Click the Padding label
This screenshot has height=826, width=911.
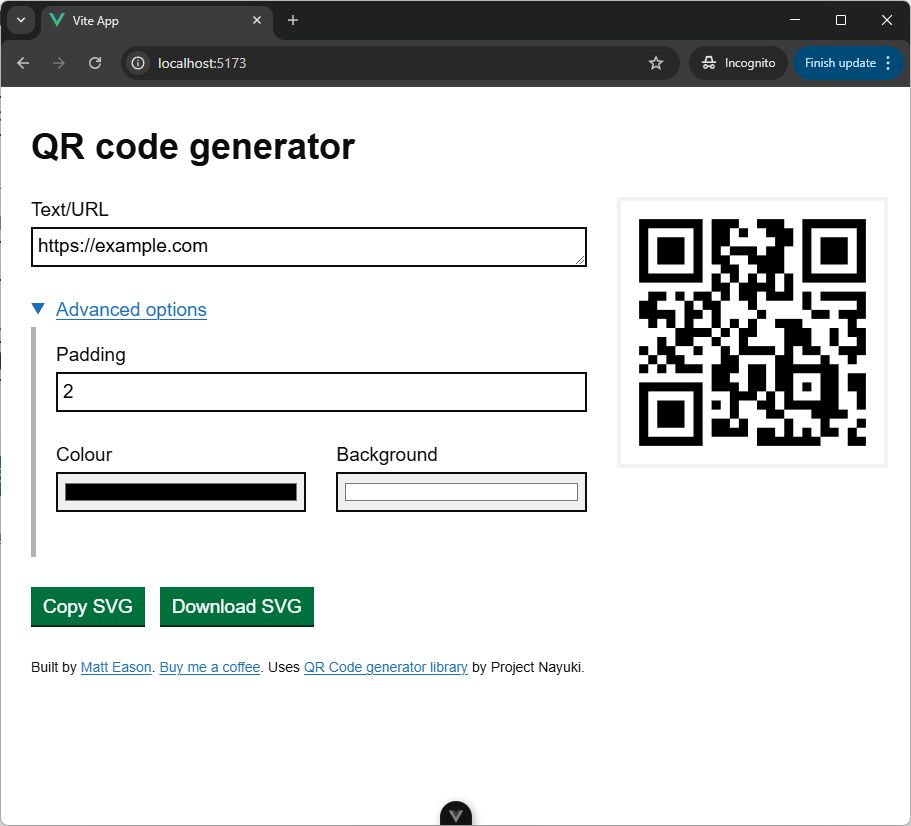click(x=91, y=354)
